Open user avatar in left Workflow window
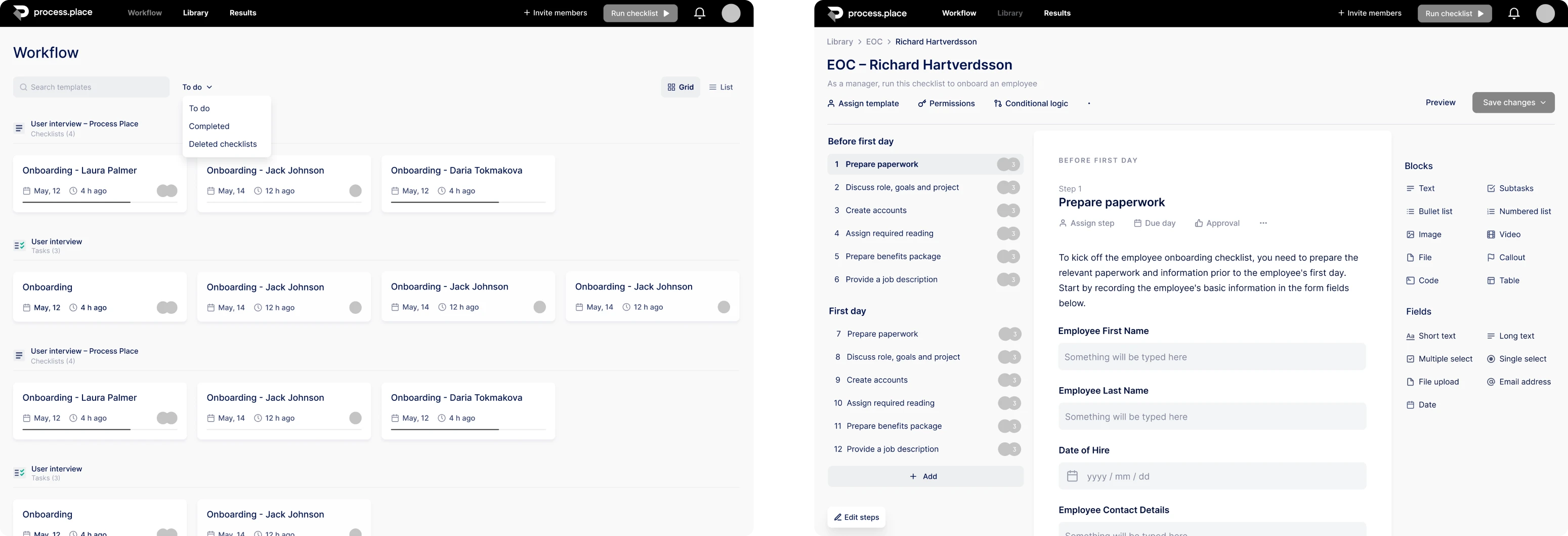Viewport: 1568px width, 536px height. tap(731, 13)
